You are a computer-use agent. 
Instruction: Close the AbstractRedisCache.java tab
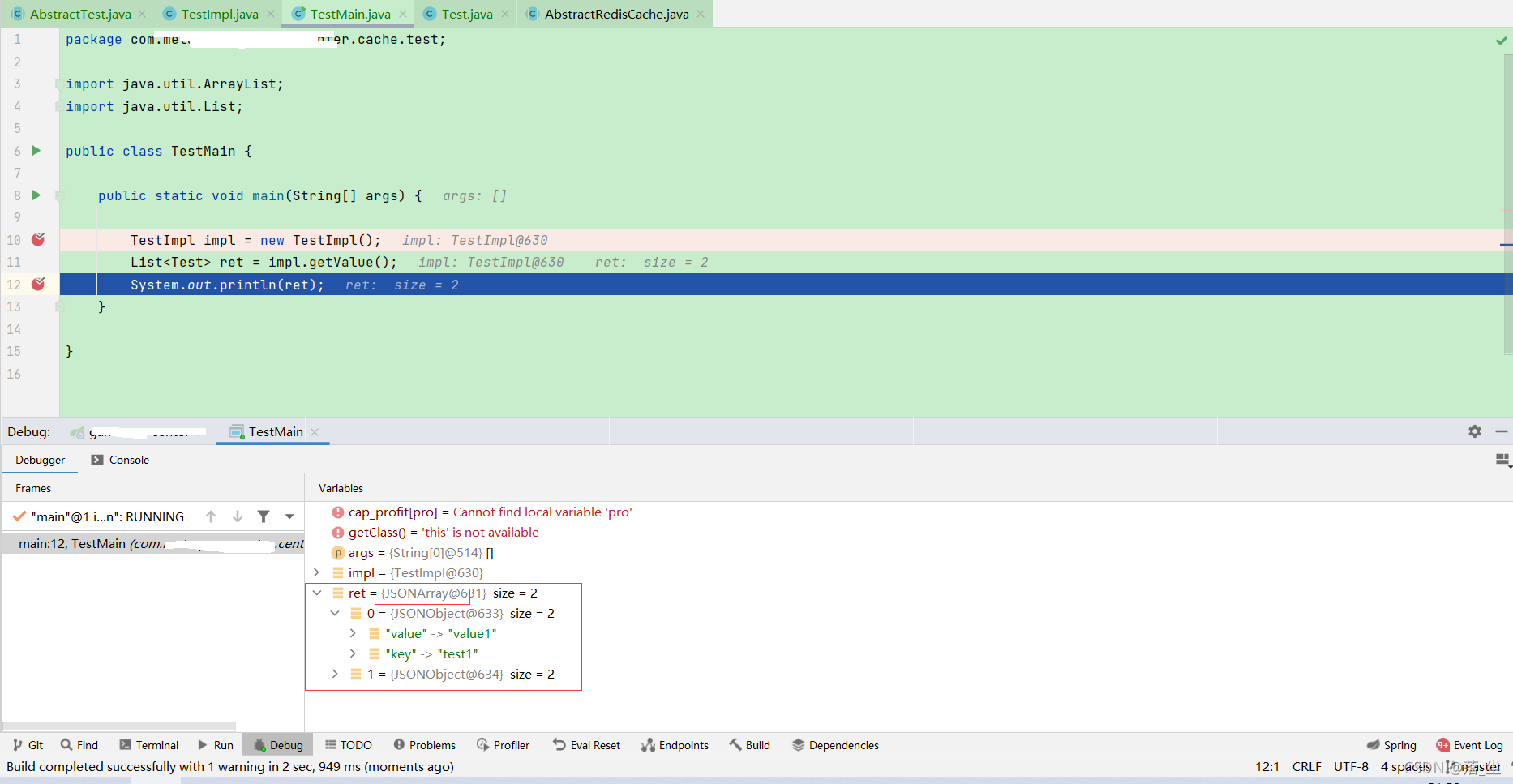tap(701, 14)
